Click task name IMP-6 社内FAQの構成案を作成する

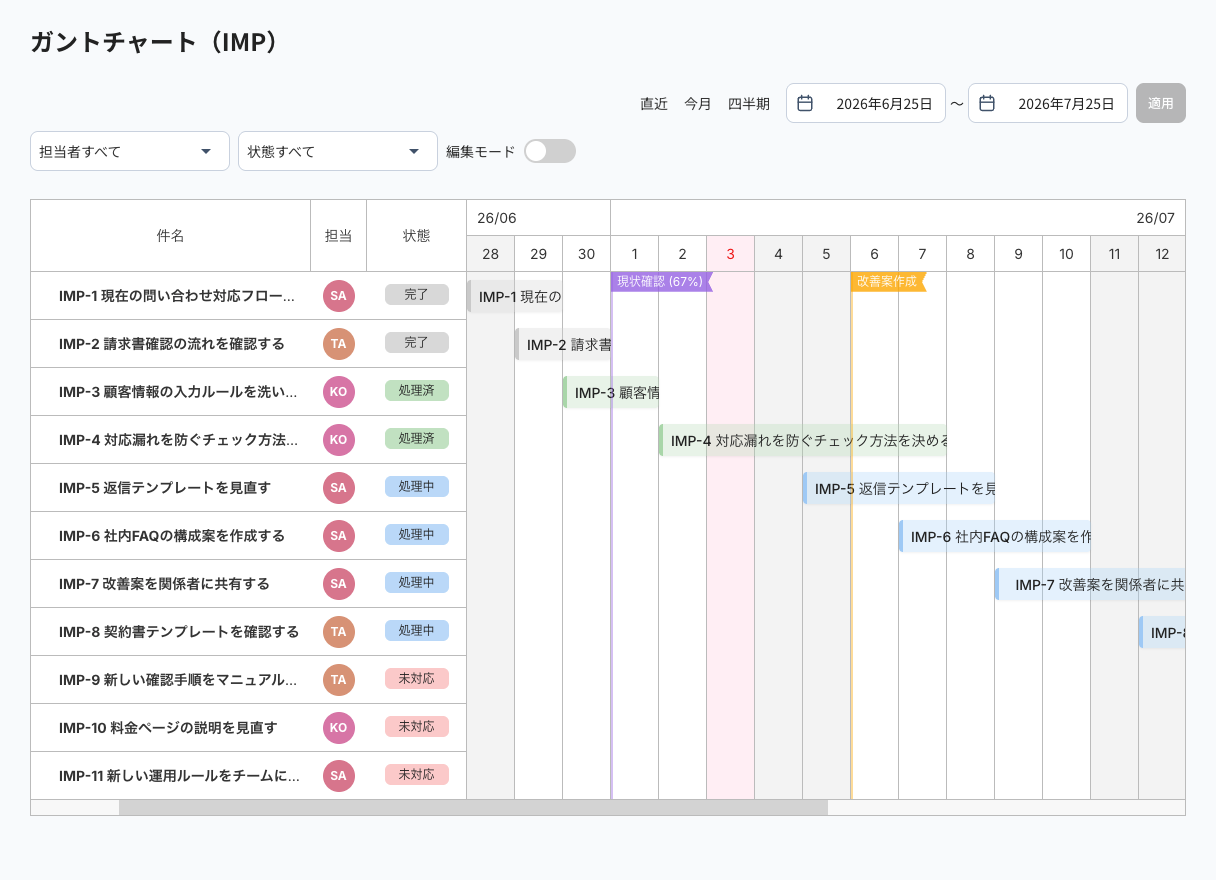point(172,536)
